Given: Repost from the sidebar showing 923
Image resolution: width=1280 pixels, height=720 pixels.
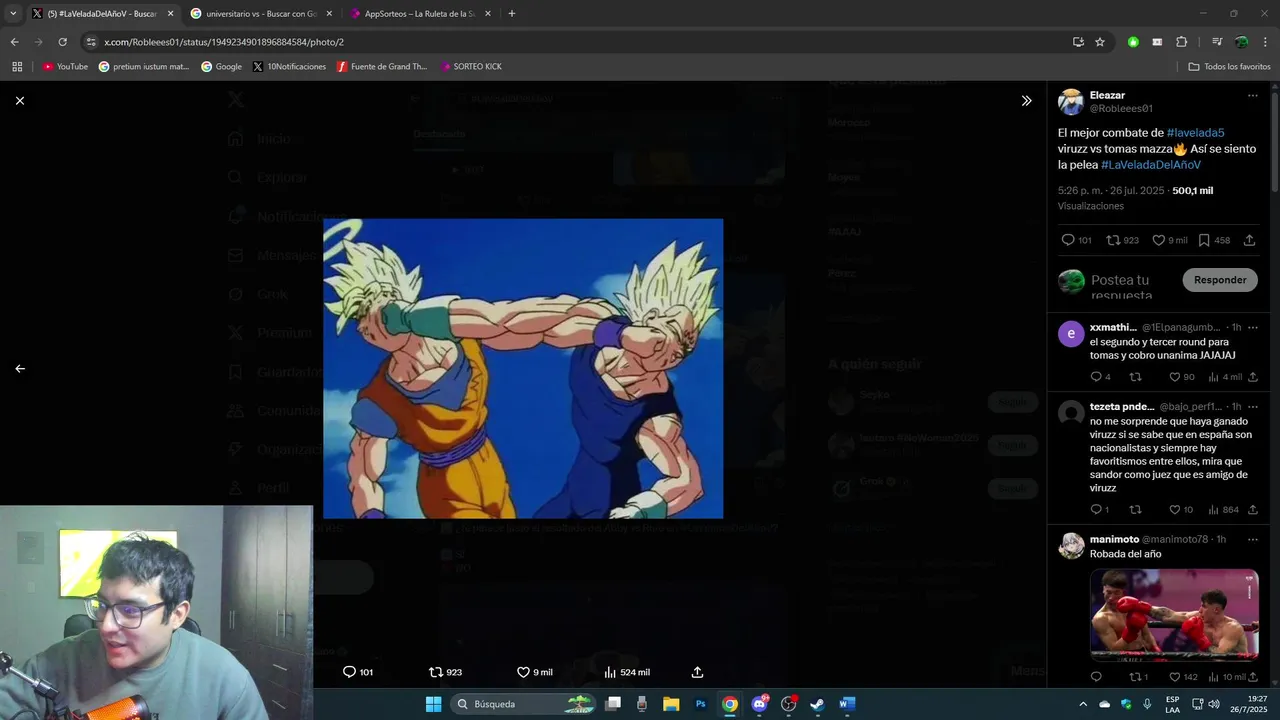Looking at the screenshot, I should (x=1122, y=240).
